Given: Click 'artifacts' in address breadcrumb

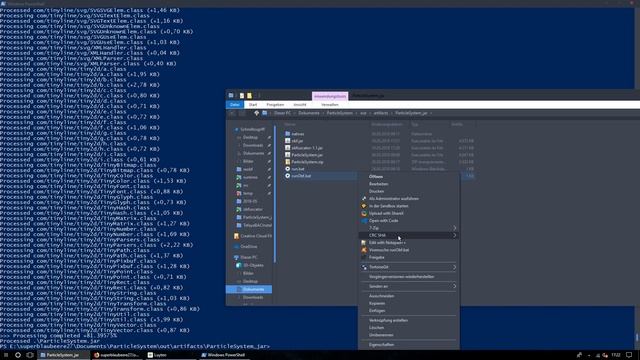Looking at the screenshot, I should pos(381,113).
